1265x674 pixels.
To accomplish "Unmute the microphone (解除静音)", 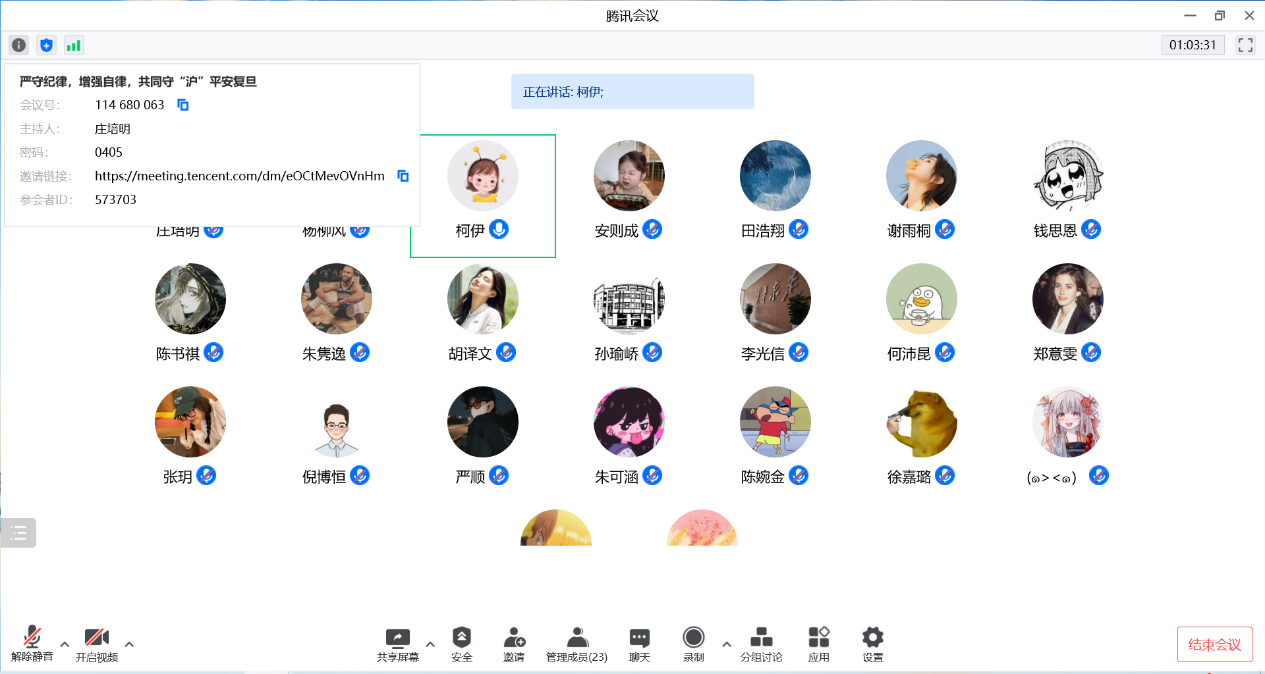I will point(32,644).
